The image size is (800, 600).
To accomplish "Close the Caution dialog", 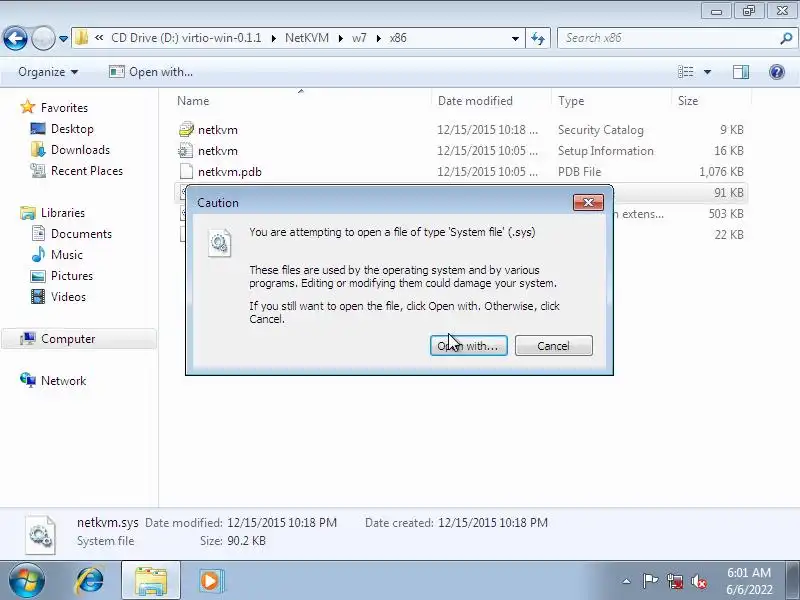I will click(x=588, y=203).
